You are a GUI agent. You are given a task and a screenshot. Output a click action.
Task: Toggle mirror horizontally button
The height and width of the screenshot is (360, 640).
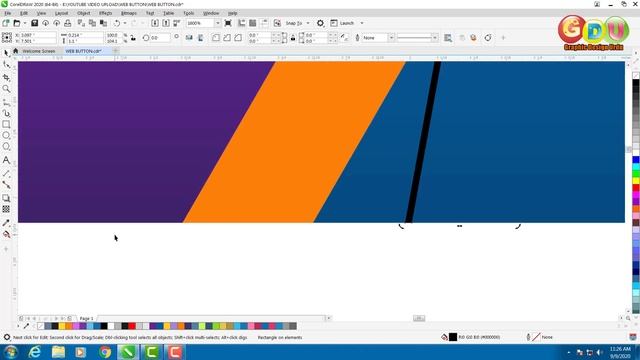pos(189,38)
